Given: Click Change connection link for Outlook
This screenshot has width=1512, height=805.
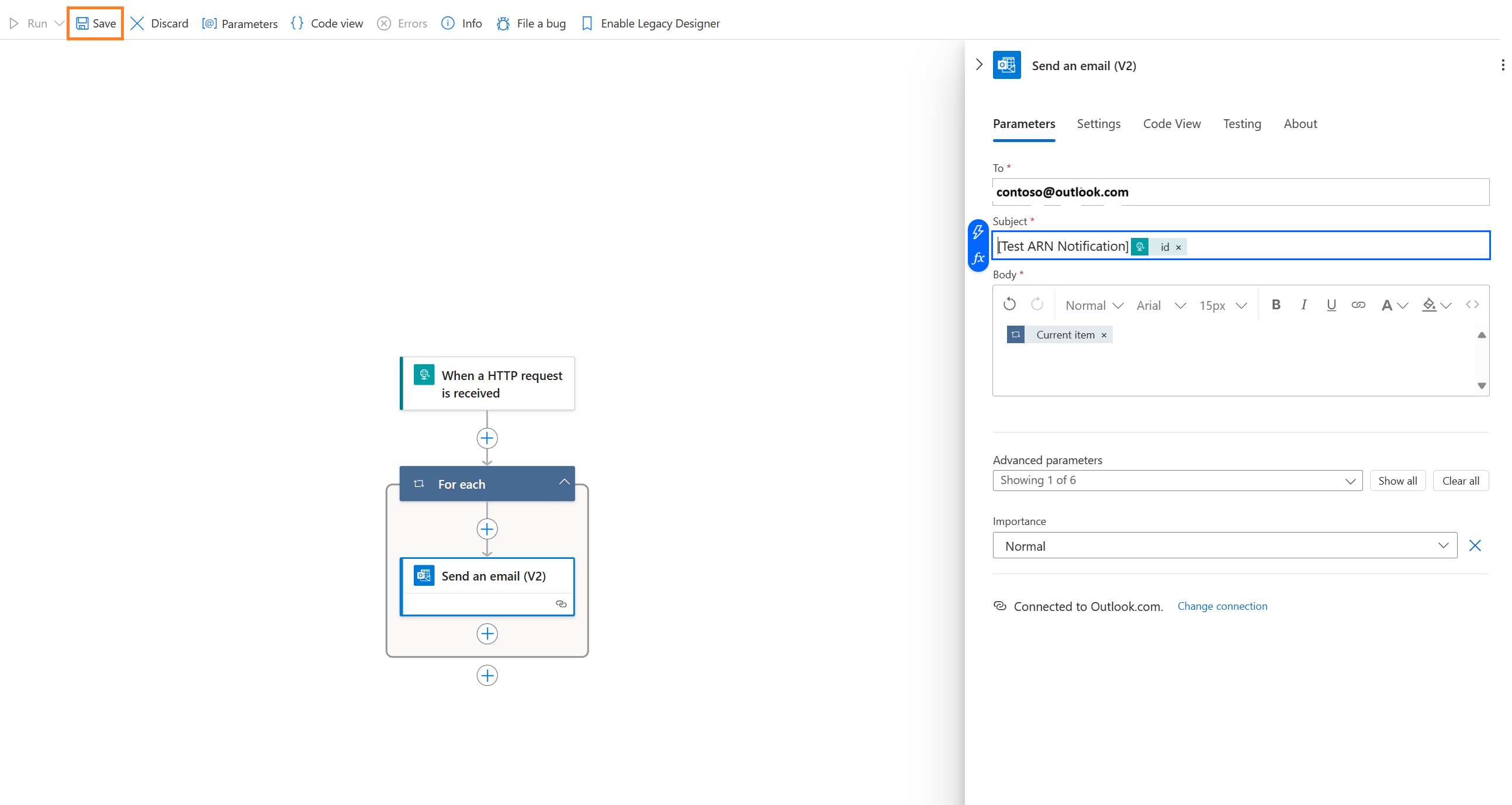Looking at the screenshot, I should [x=1222, y=605].
